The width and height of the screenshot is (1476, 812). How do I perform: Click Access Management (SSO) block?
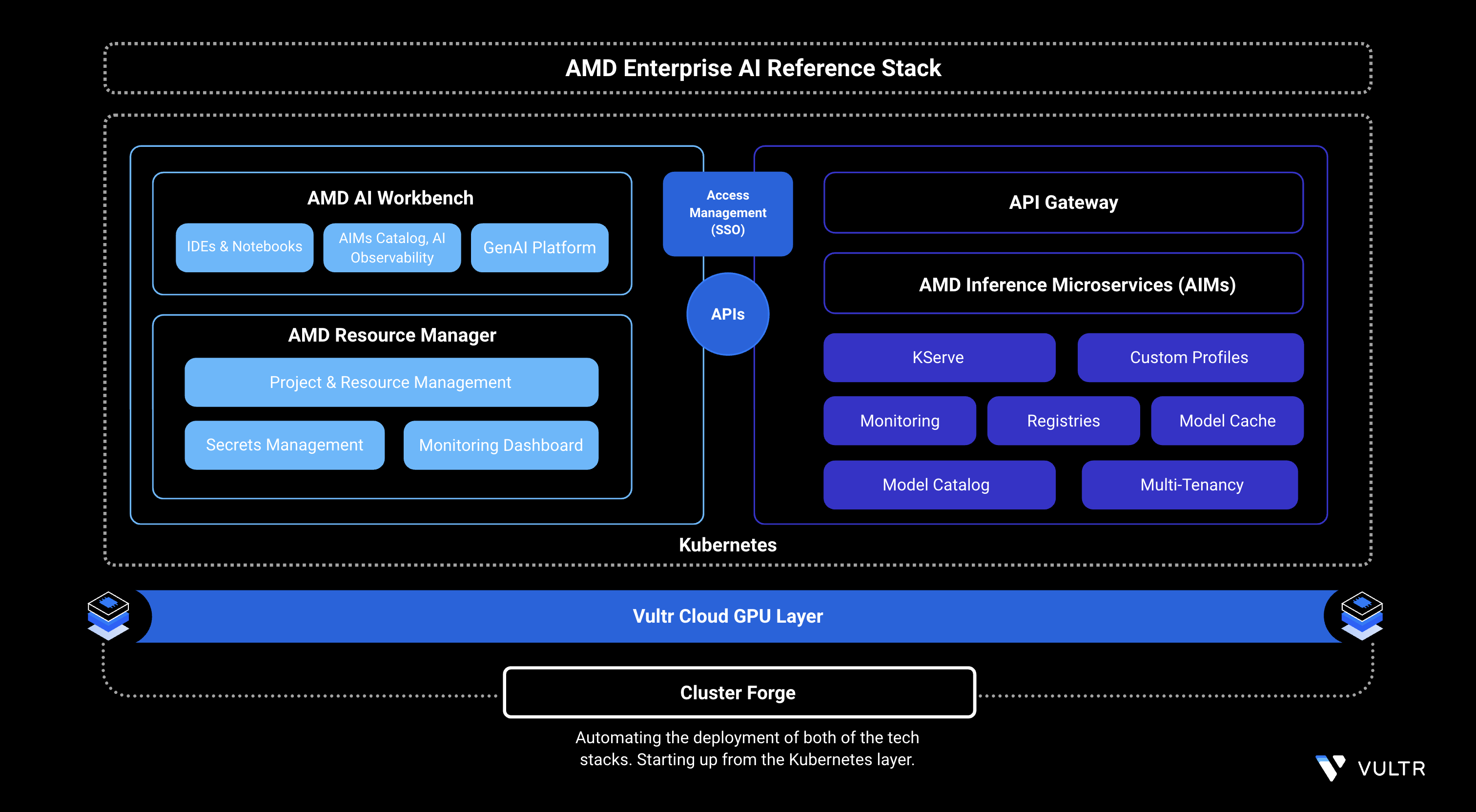[728, 213]
